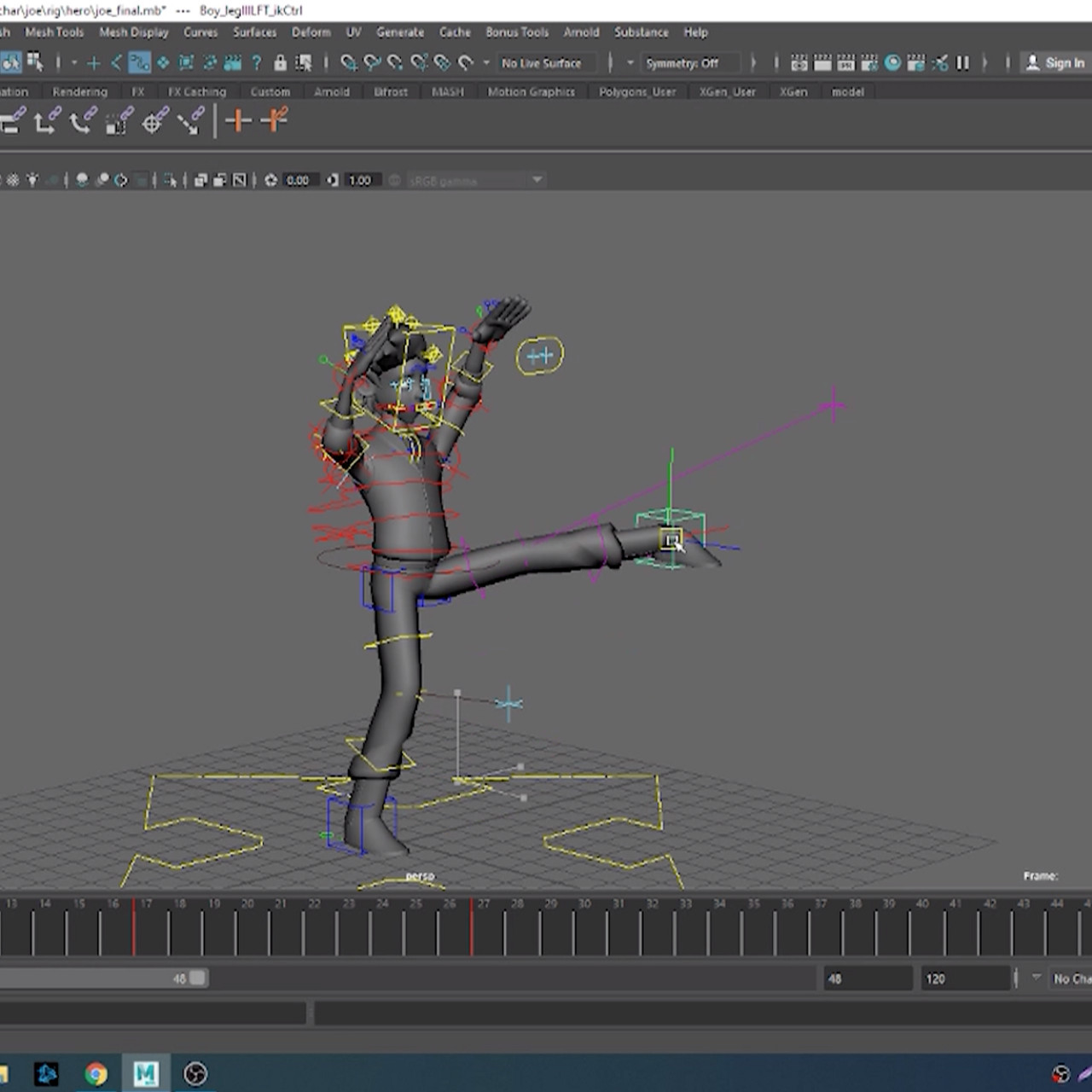
Task: Open the dropdown arrow before No Live Surface
Action: 486,62
